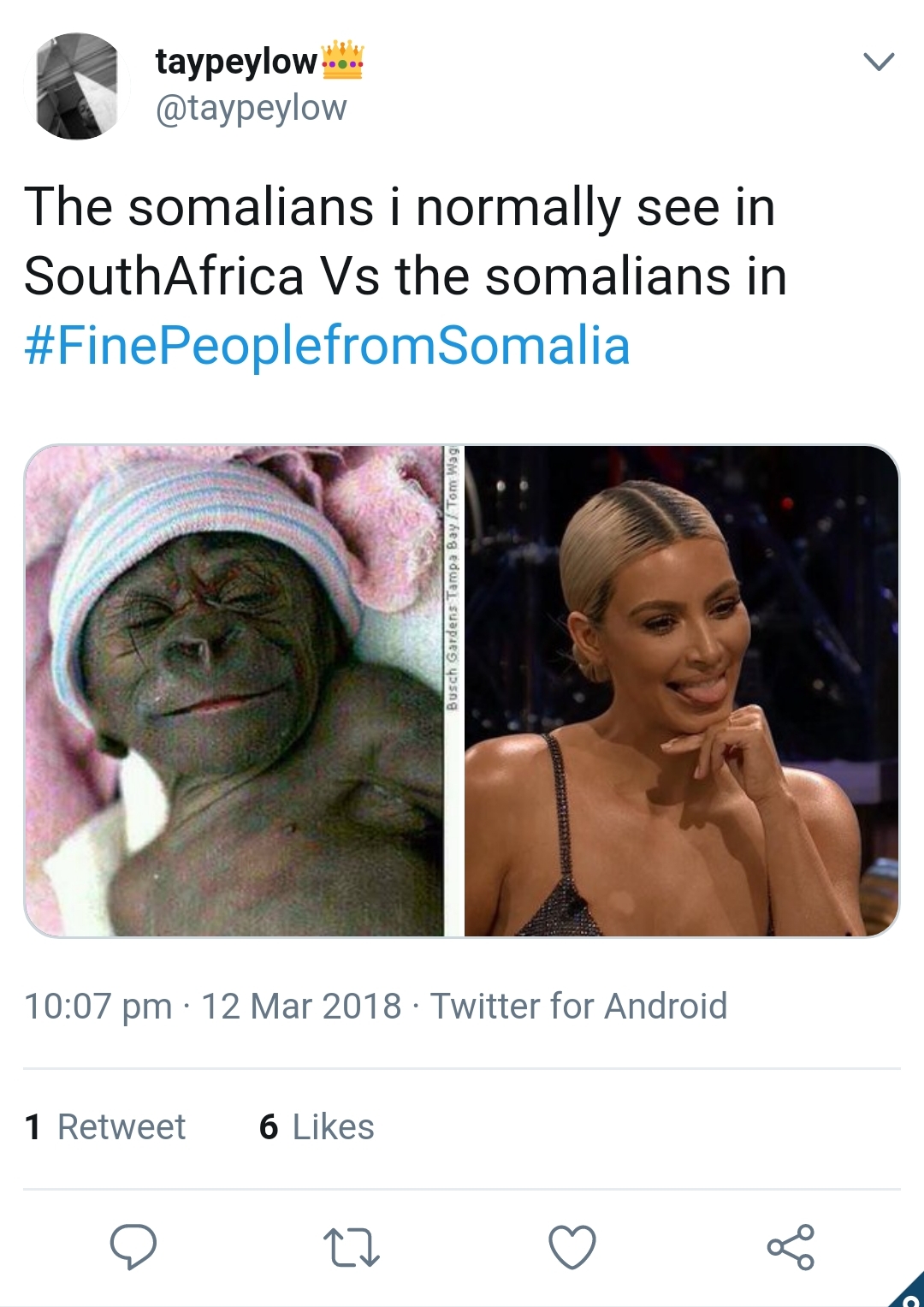Click the 10:07 pm timestamp

(98, 1006)
